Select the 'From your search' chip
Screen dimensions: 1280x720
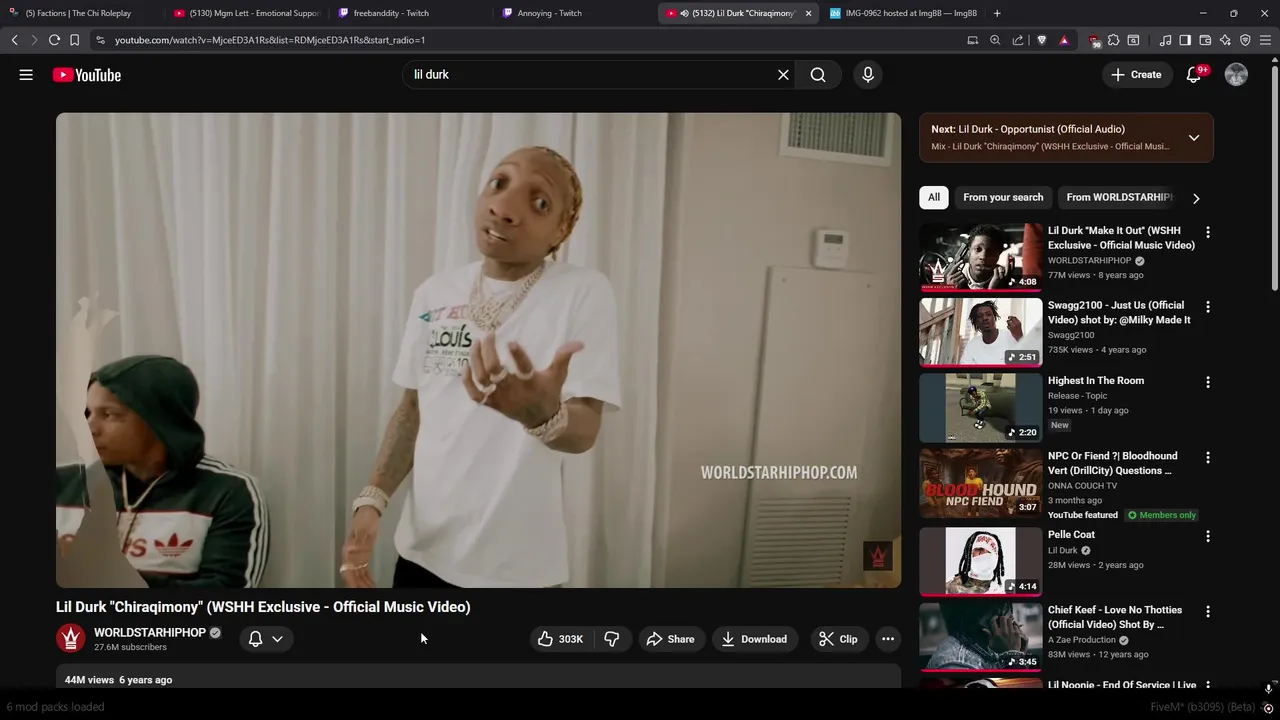coord(1003,197)
